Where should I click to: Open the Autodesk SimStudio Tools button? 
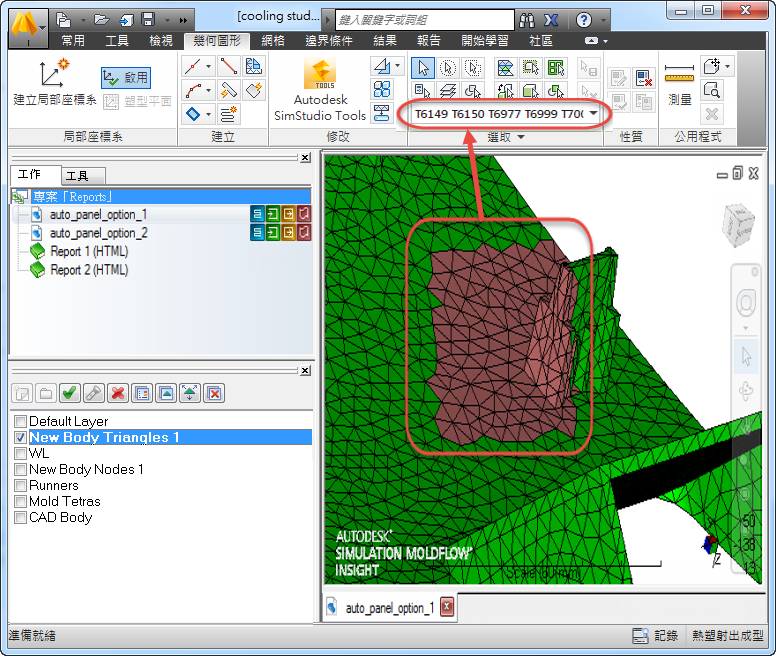coord(320,90)
